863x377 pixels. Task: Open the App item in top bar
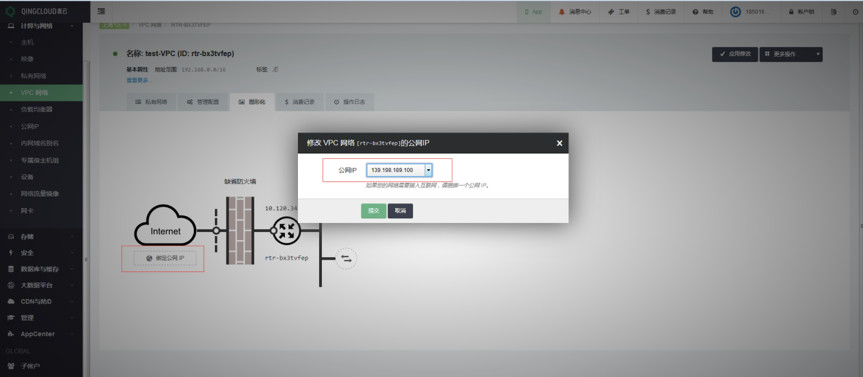tap(533, 12)
